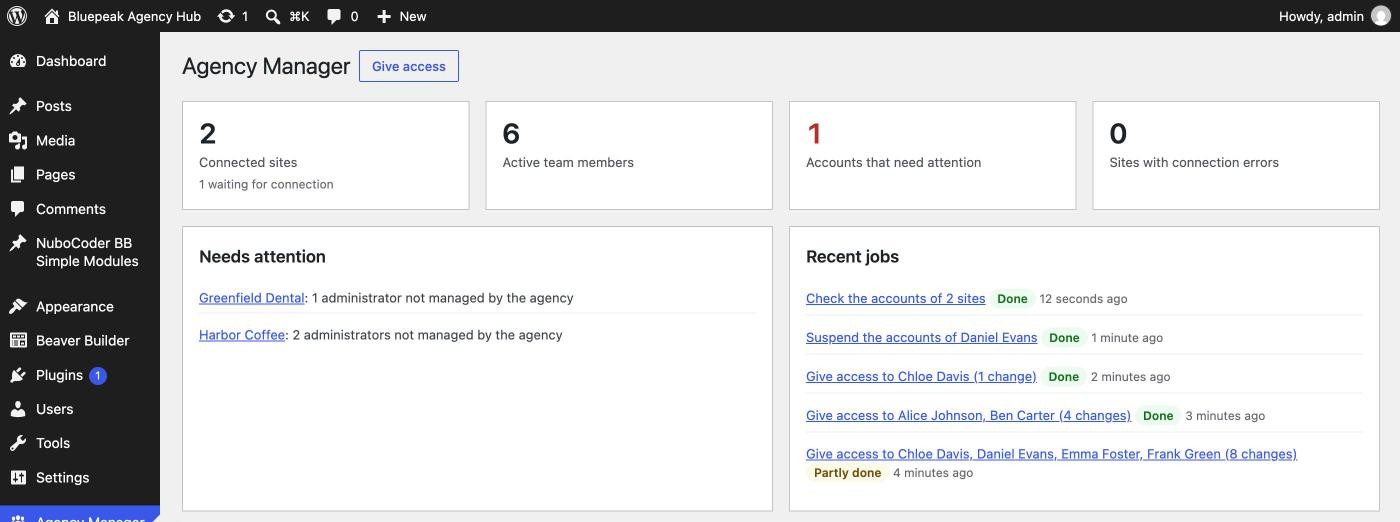Open the 8 changes Give access job
1400x522 pixels.
click(1052, 454)
